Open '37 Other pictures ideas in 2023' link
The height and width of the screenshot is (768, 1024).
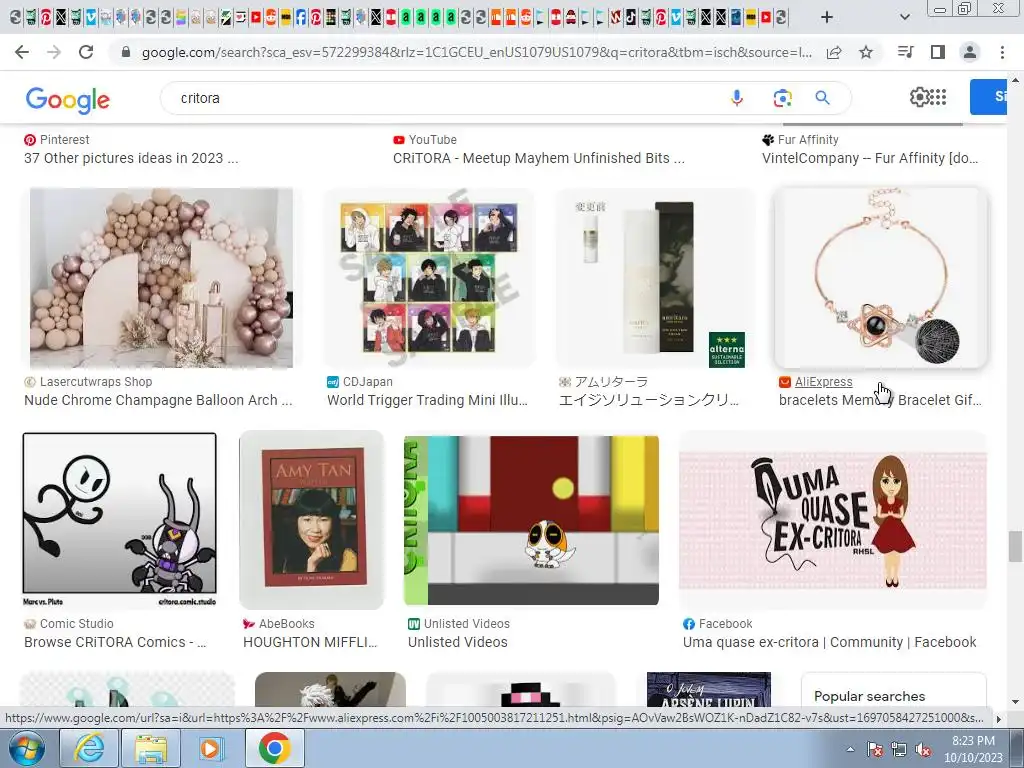131,159
